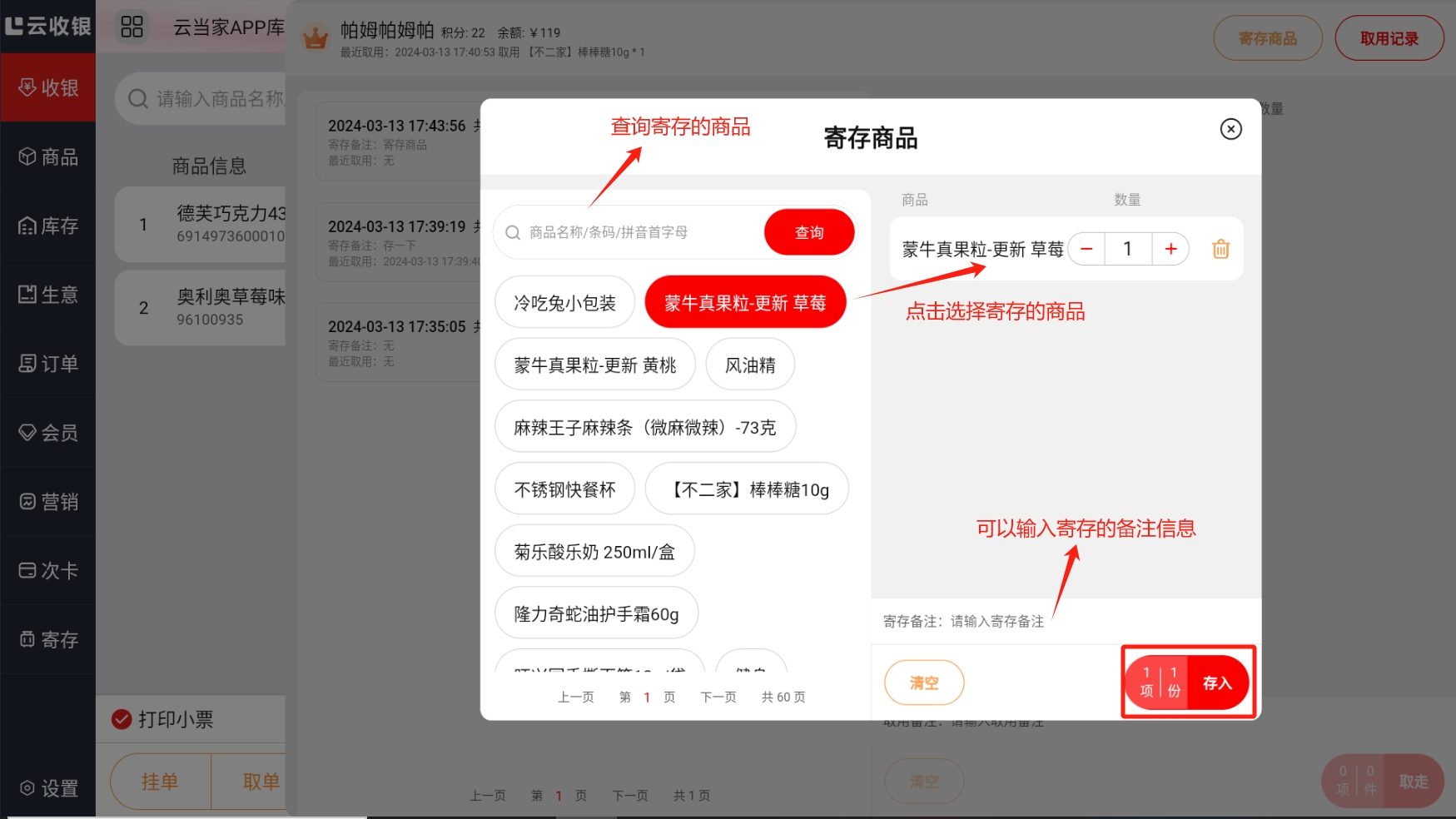Screen dimensions: 1456x819
Task: Go to 下一页 of the product list
Action: point(718,697)
